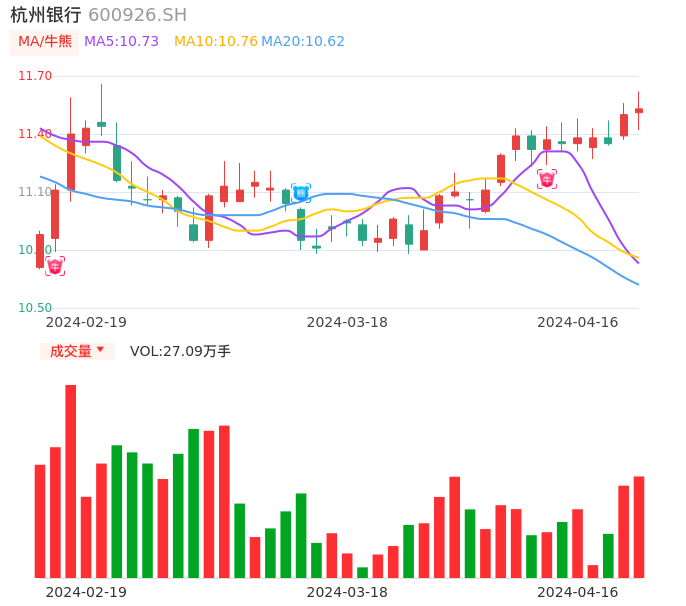Image resolution: width=686 pixels, height=606 pixels.
Task: Click the 2024-02-19 date under the volume chart
Action: click(x=86, y=592)
